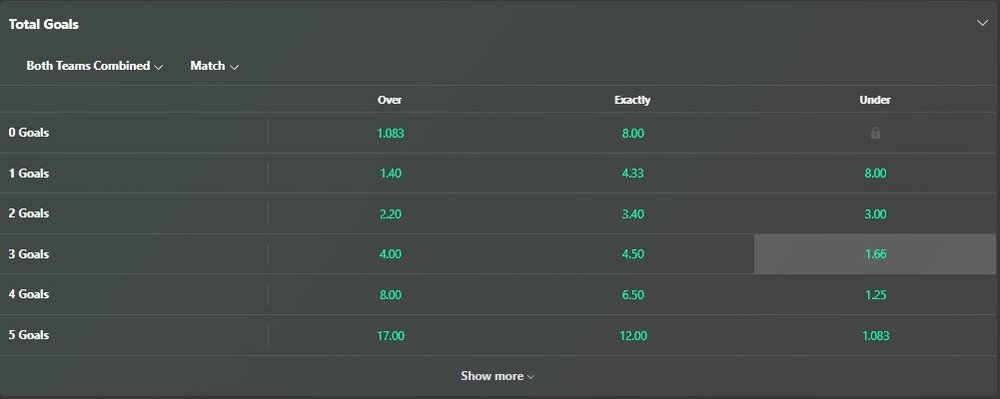Pick Over 2 Goals at 2.20
This screenshot has height=399, width=1000.
point(390,214)
